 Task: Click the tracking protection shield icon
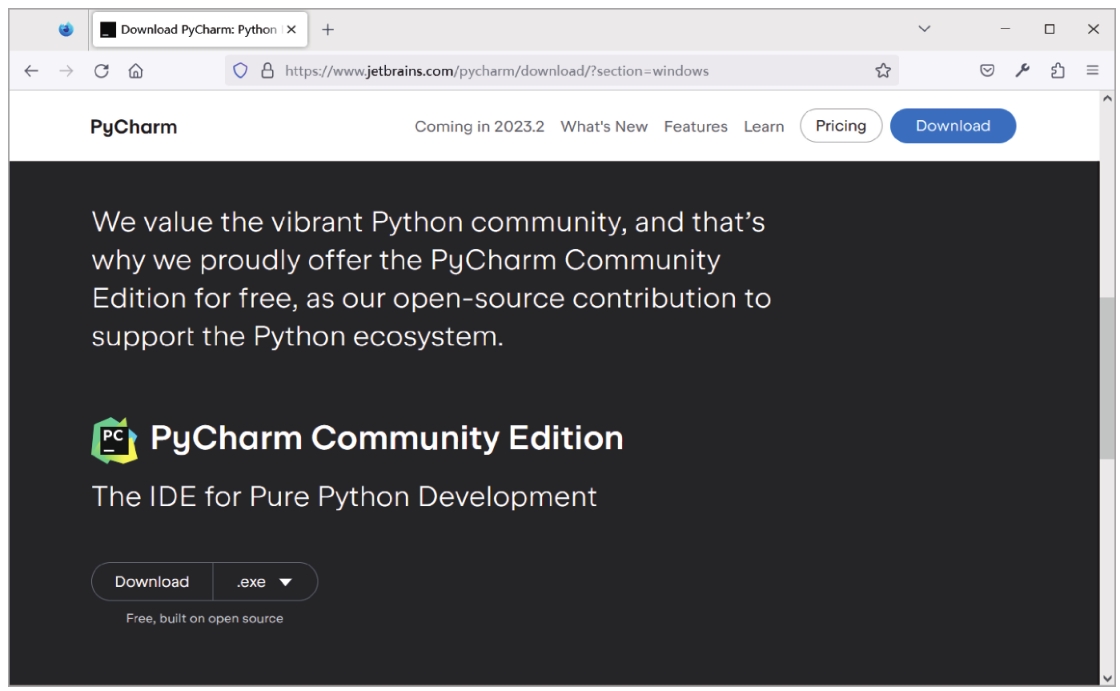point(240,71)
